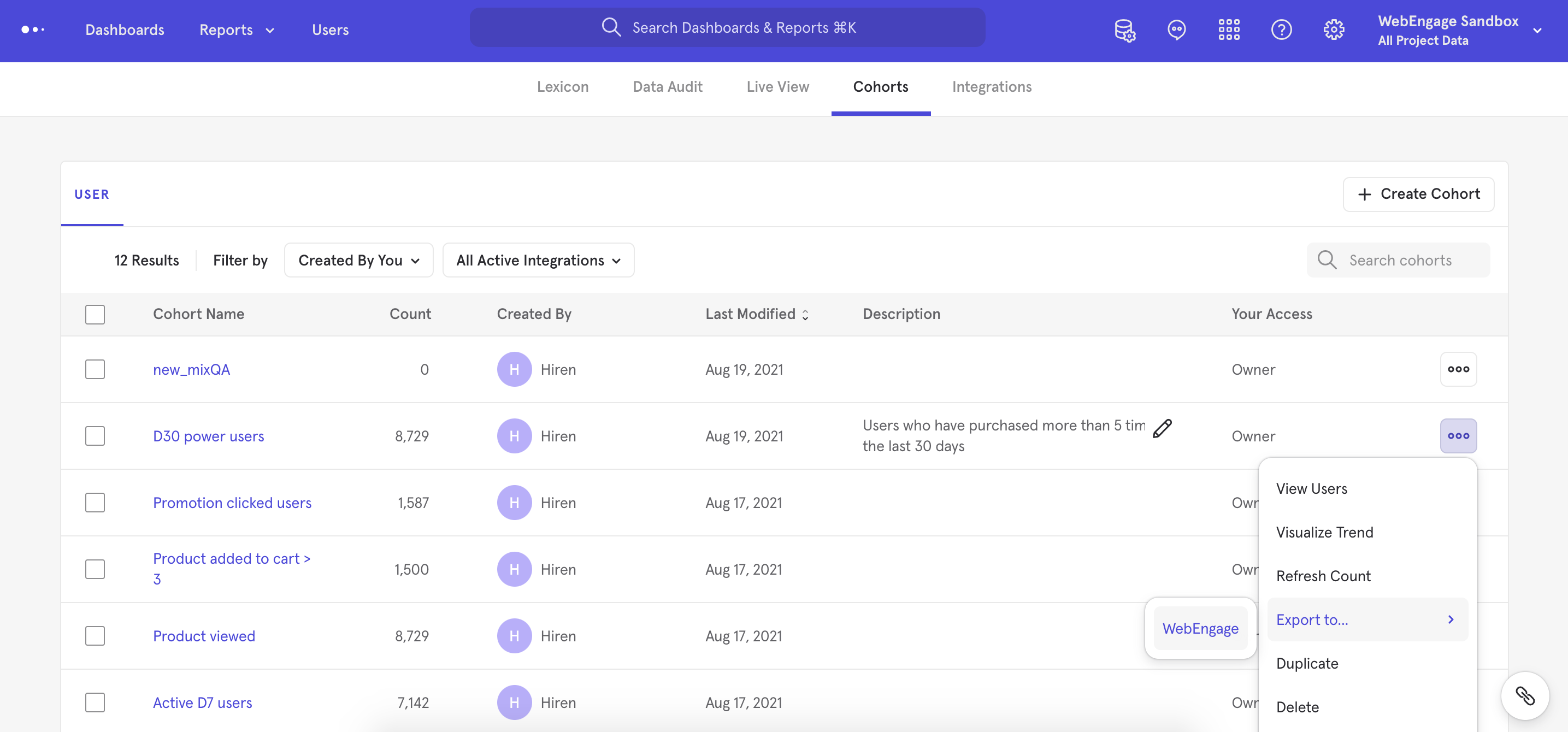Open the data management database icon
The image size is (1568, 732).
[x=1124, y=30]
